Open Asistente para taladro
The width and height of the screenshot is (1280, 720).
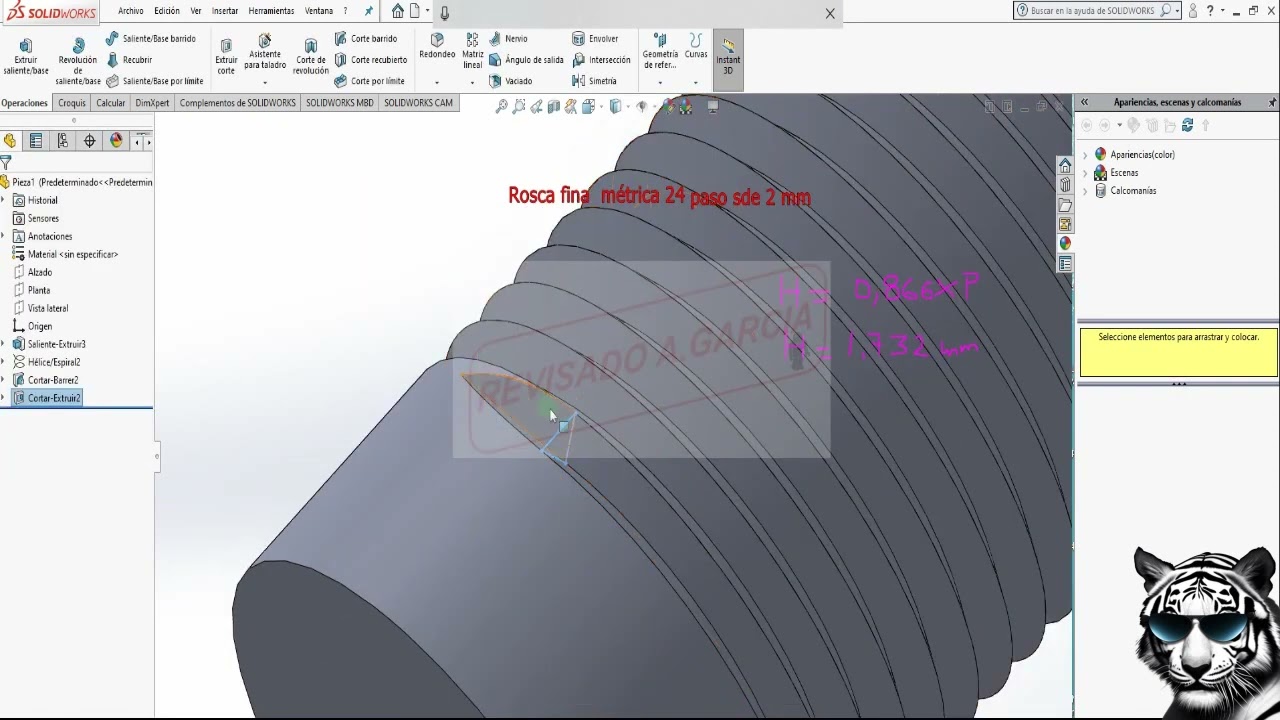point(265,52)
